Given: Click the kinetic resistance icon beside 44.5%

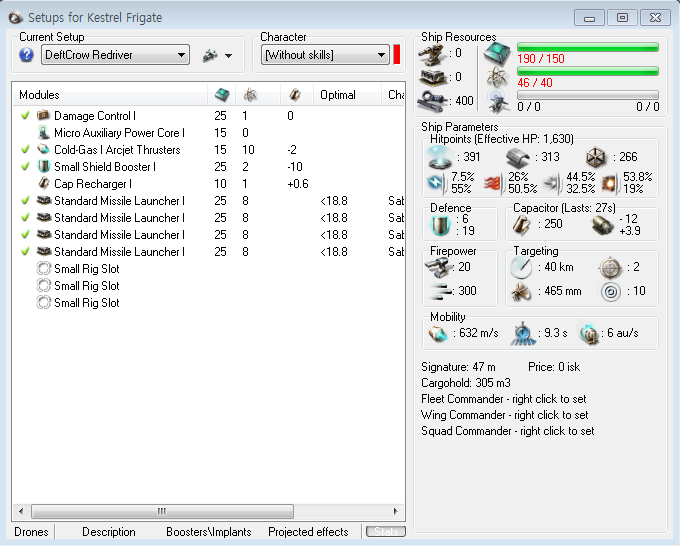Looking at the screenshot, I should point(552,183).
